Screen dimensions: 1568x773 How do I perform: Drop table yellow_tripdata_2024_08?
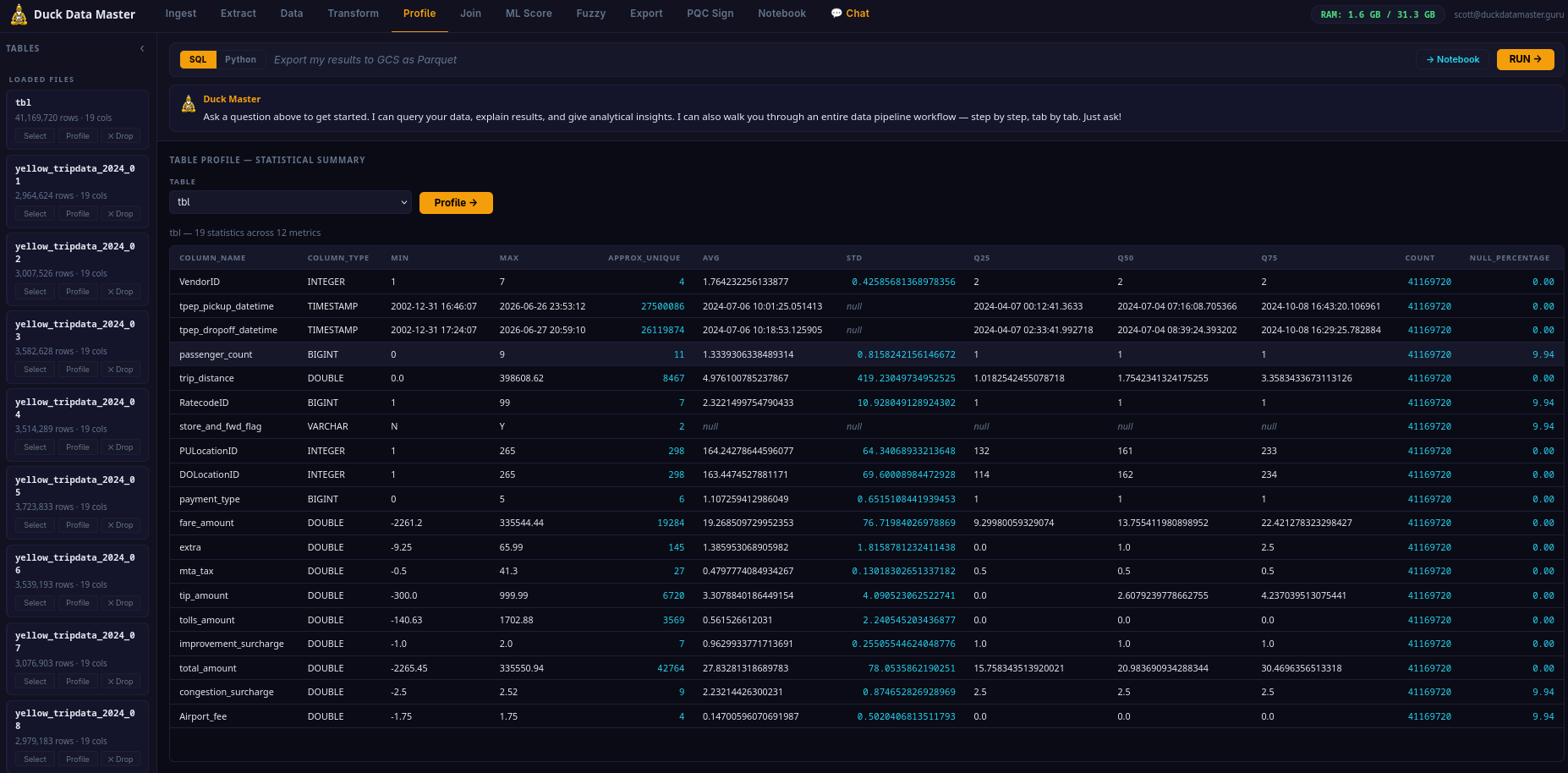(x=121, y=759)
